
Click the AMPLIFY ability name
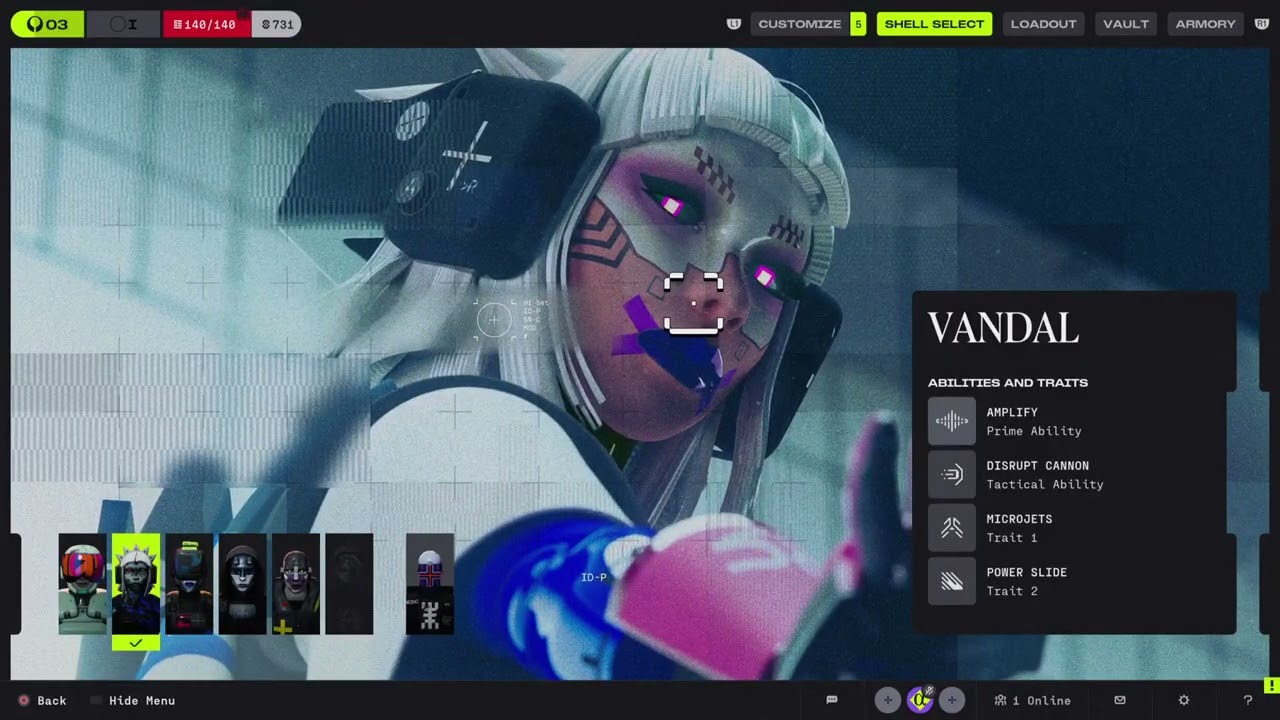coord(1012,412)
